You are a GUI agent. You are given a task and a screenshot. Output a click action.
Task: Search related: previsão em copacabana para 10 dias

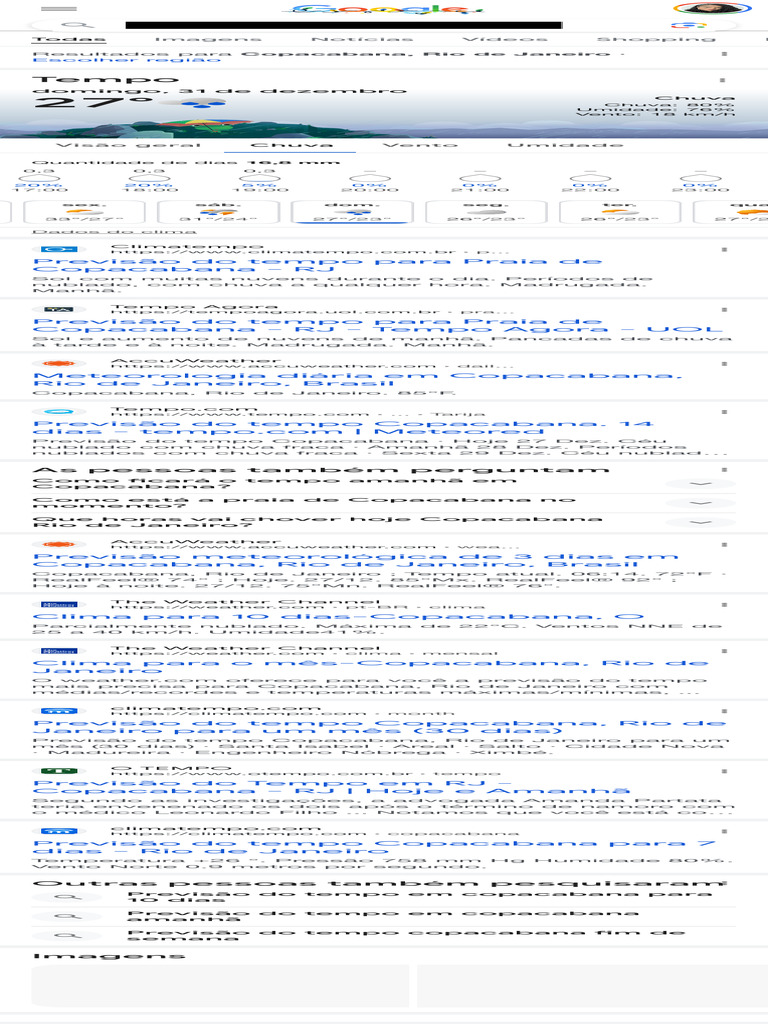coord(384,897)
